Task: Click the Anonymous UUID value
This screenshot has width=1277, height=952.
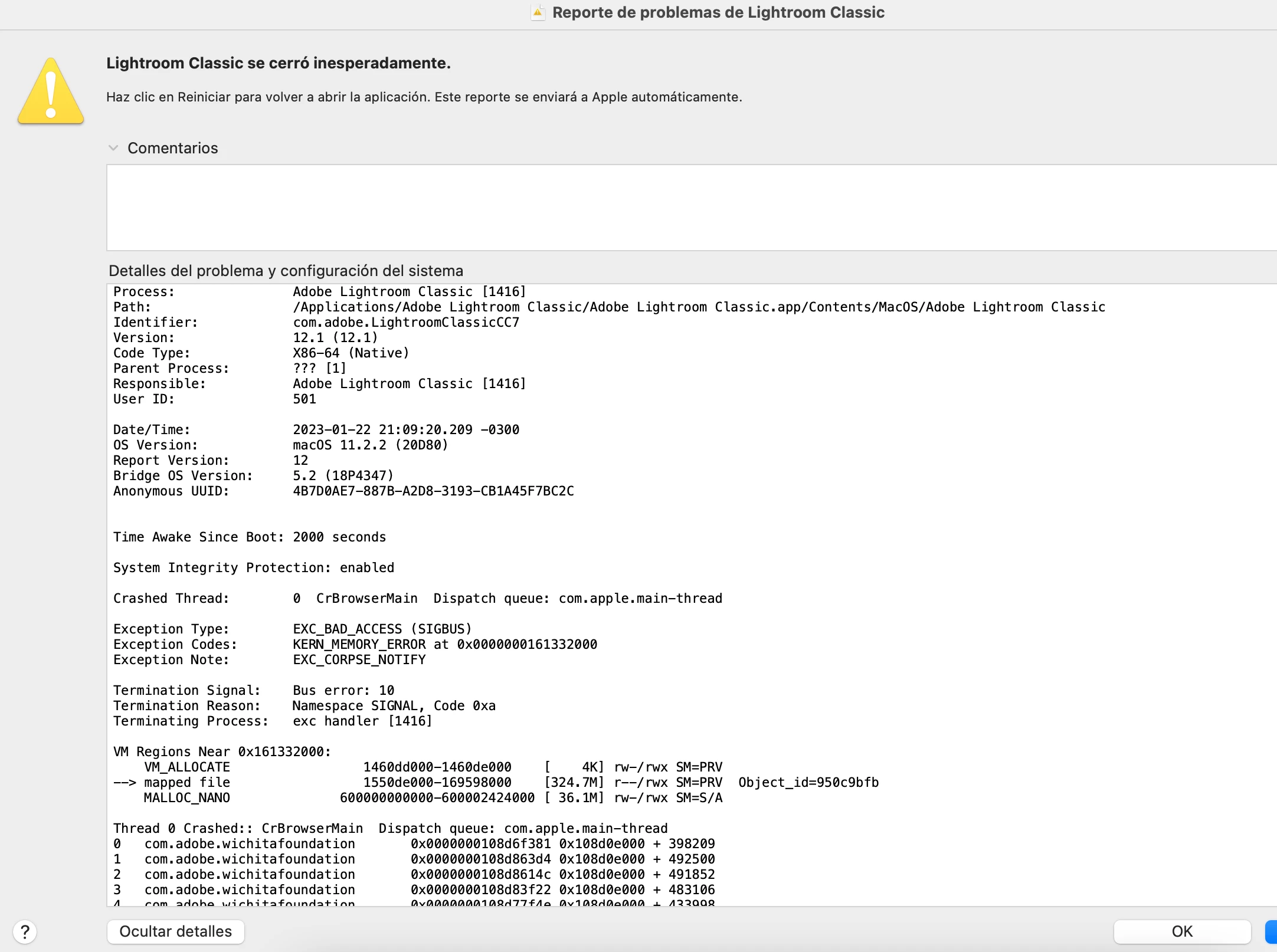Action: (433, 491)
